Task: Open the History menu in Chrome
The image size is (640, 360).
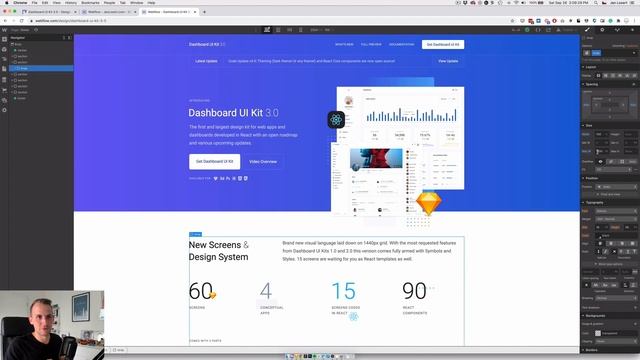Action: click(71, 2)
